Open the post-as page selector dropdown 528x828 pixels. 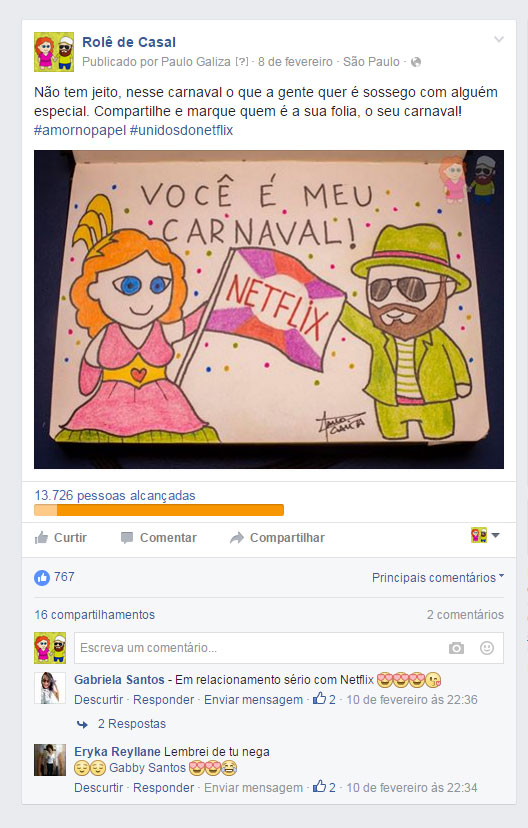(x=485, y=535)
